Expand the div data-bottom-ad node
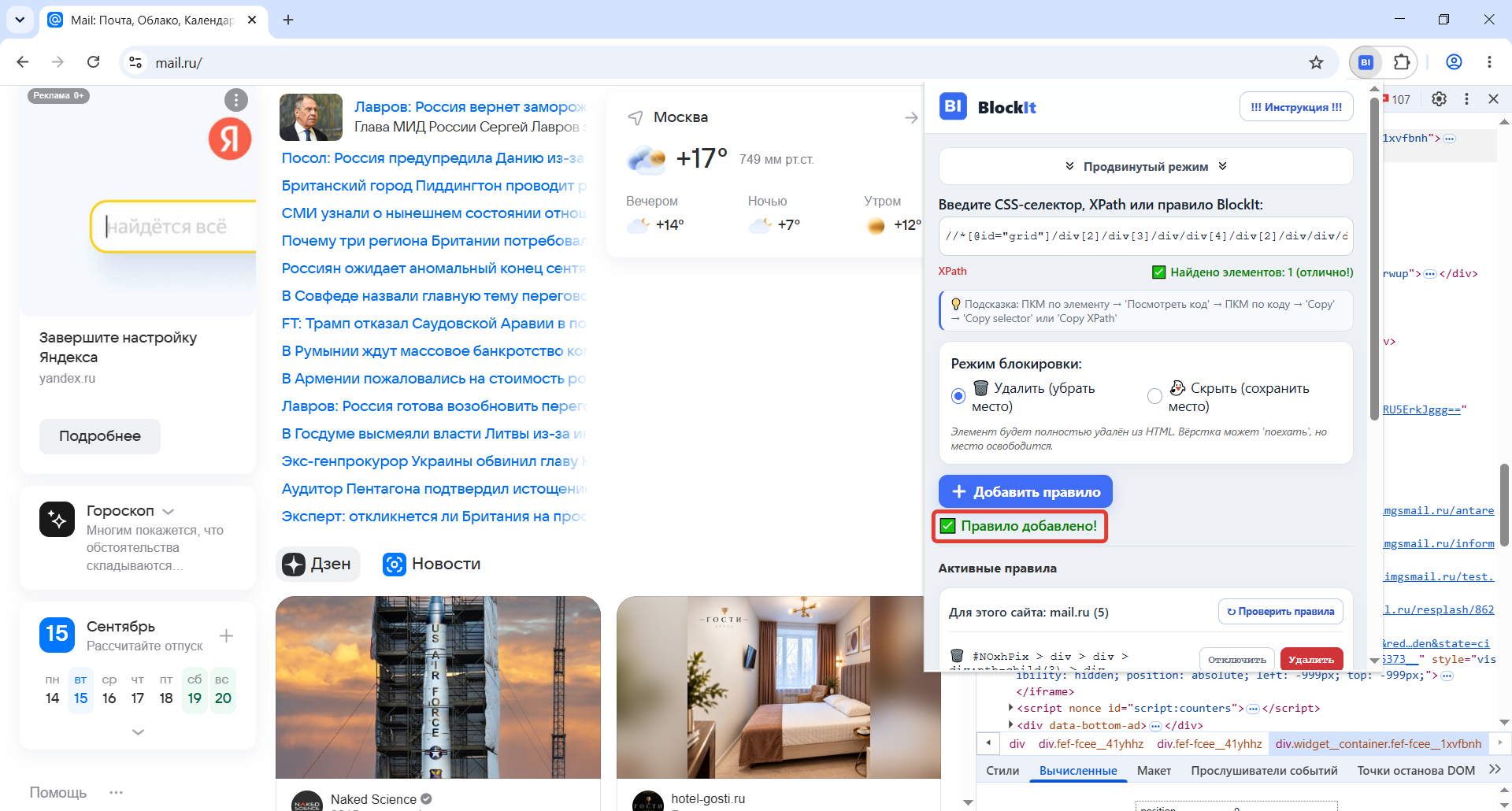This screenshot has width=1512, height=811. (x=1011, y=725)
